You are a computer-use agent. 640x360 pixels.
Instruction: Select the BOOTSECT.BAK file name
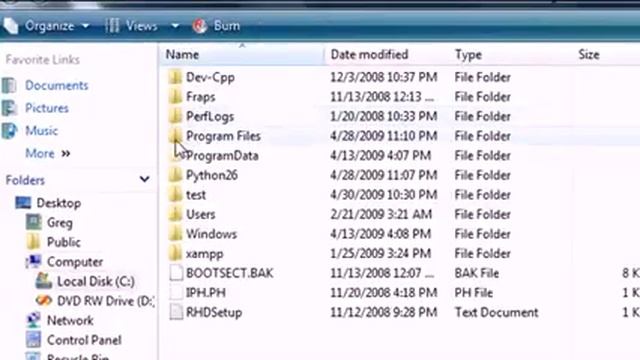tap(229, 273)
